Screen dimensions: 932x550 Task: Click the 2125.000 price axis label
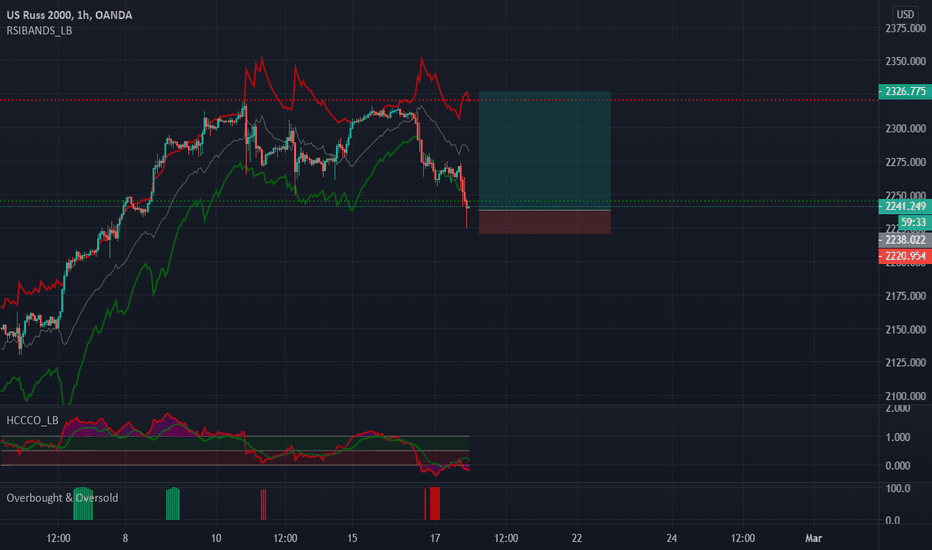[x=905, y=363]
